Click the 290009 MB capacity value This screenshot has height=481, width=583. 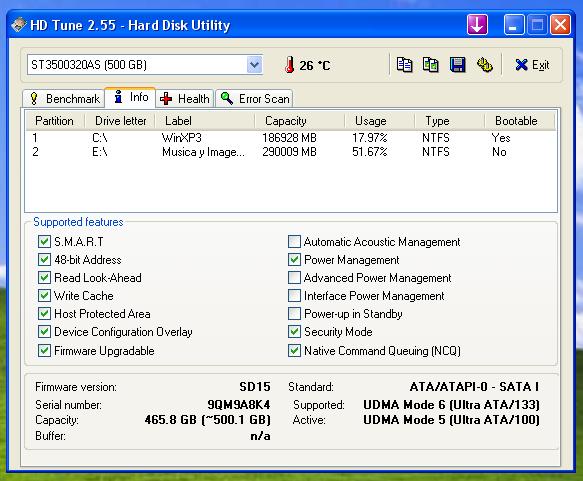point(289,152)
